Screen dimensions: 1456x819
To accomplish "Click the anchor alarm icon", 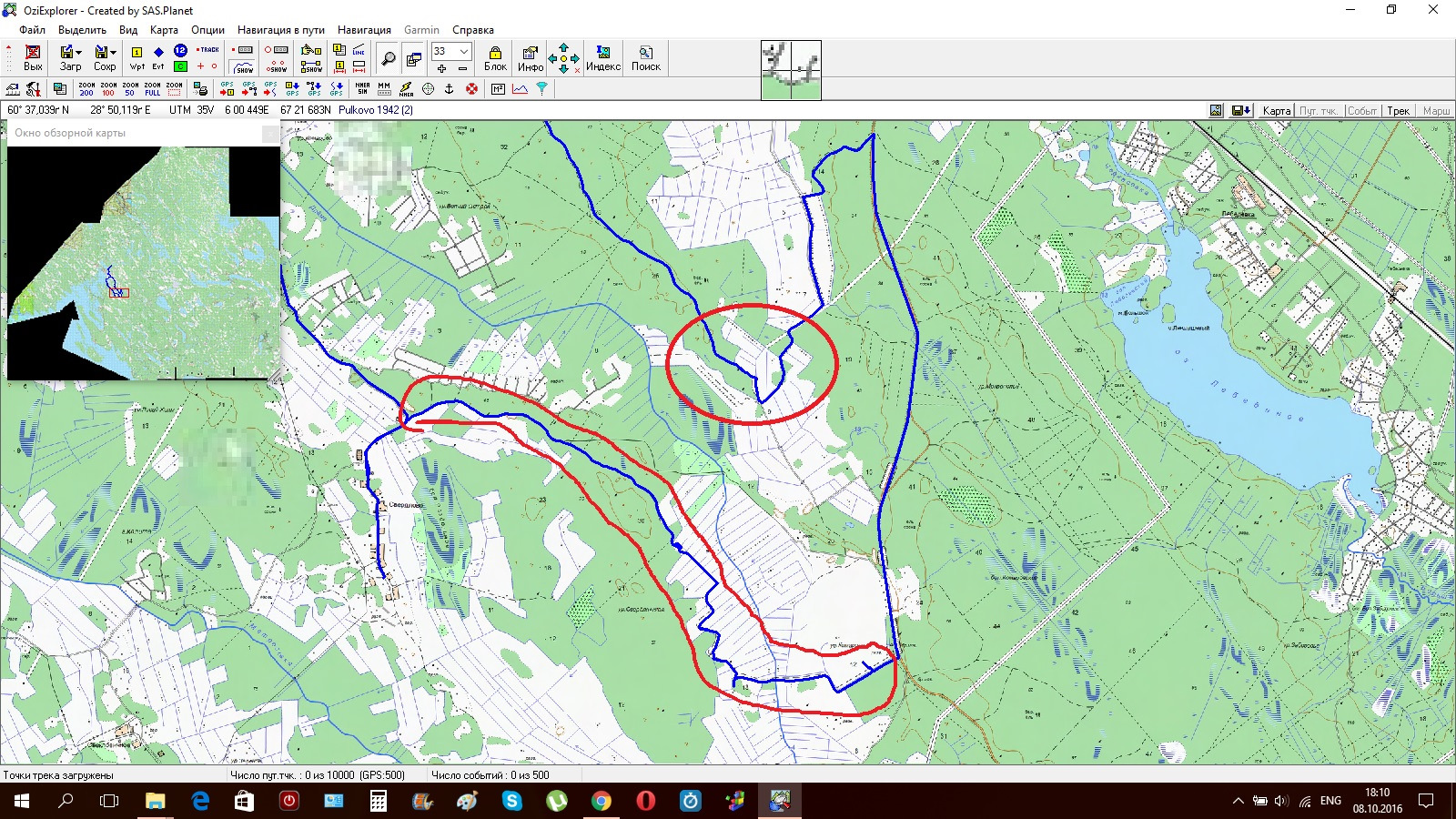I will pos(450,88).
